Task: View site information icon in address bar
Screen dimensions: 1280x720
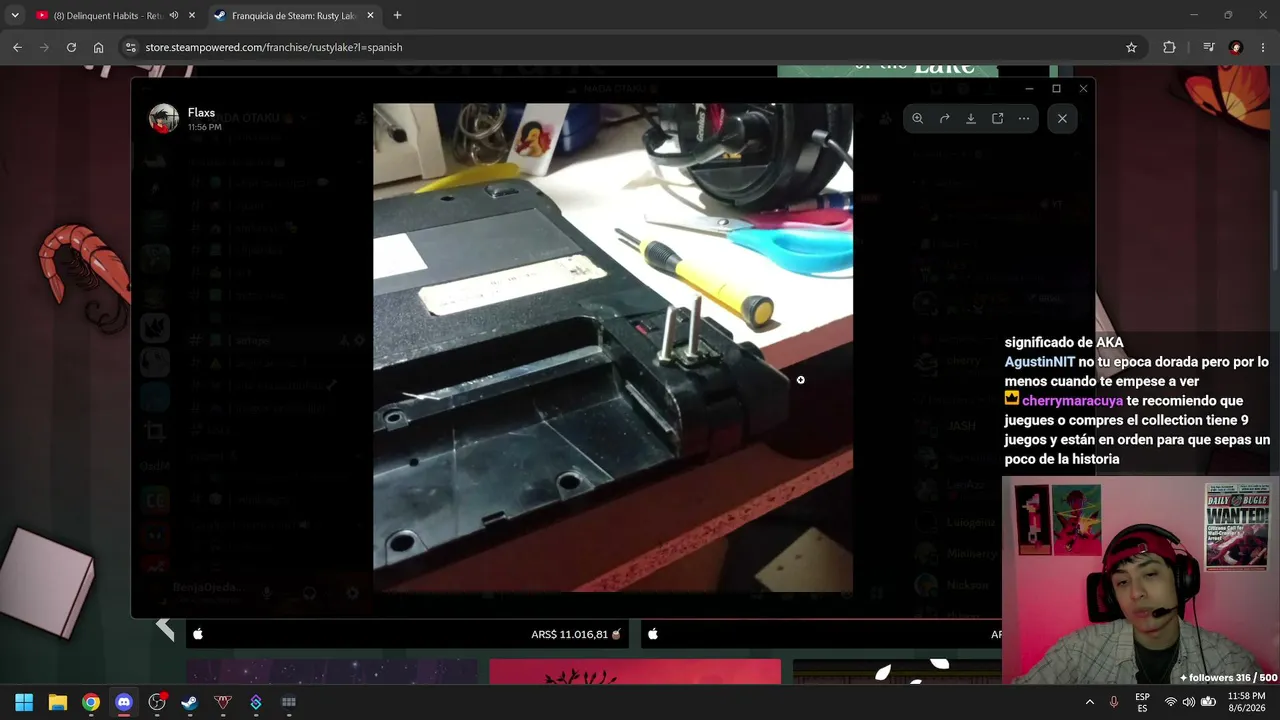Action: tap(130, 47)
